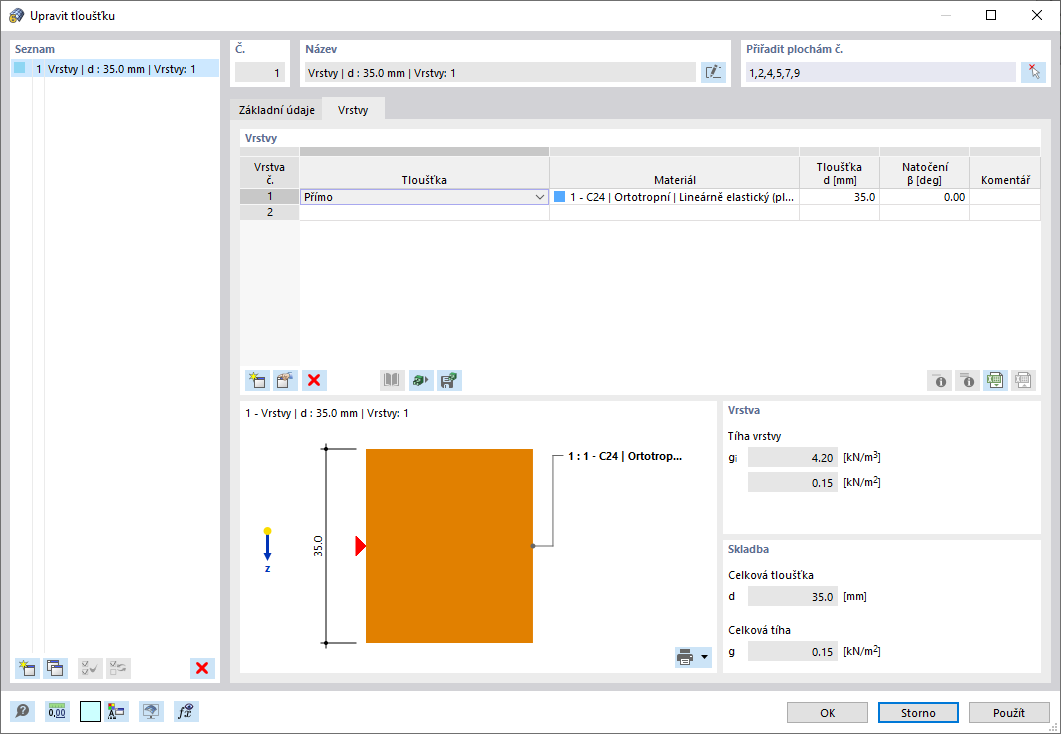Image resolution: width=1061 pixels, height=734 pixels.
Task: Click the first info icon in Vrstvy toolbar
Action: (939, 380)
